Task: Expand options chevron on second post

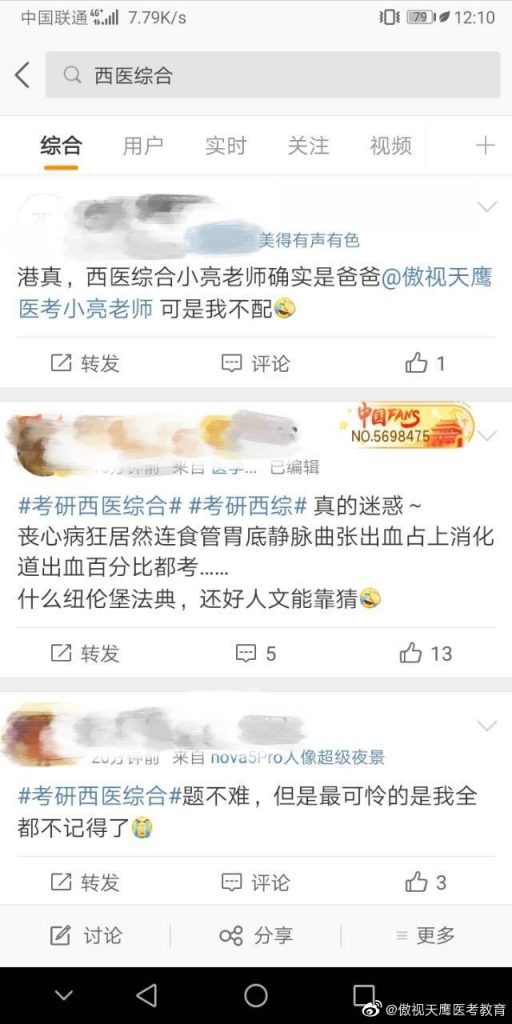Action: [487, 436]
